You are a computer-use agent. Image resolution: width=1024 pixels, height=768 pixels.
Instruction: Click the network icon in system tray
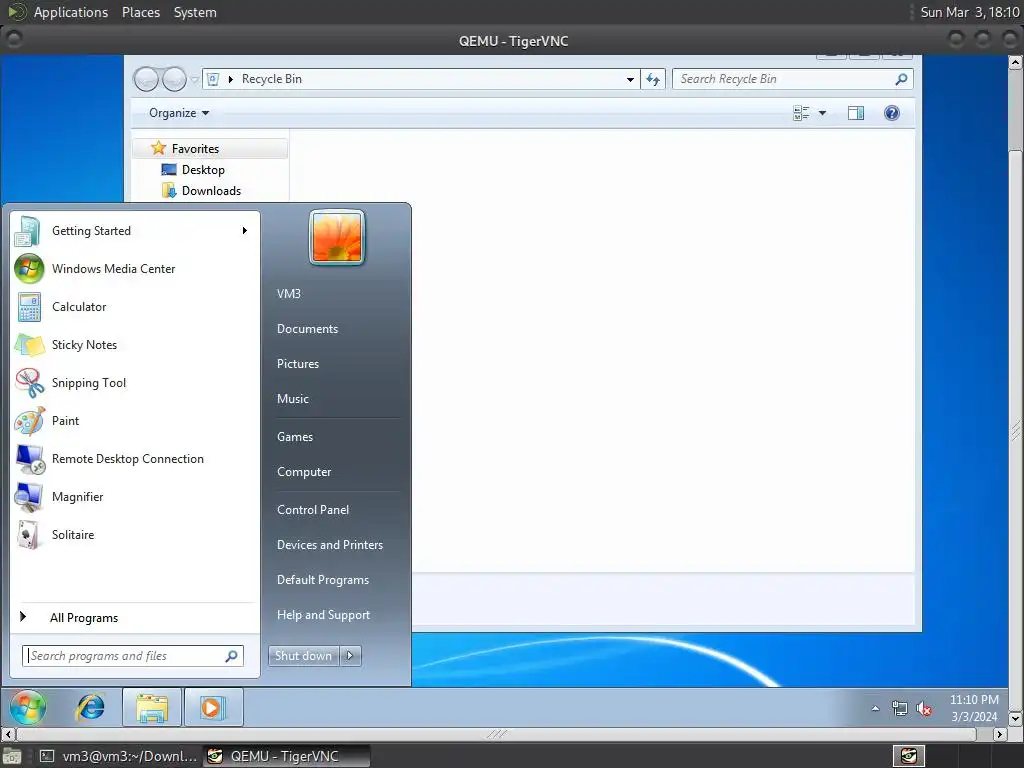(899, 709)
